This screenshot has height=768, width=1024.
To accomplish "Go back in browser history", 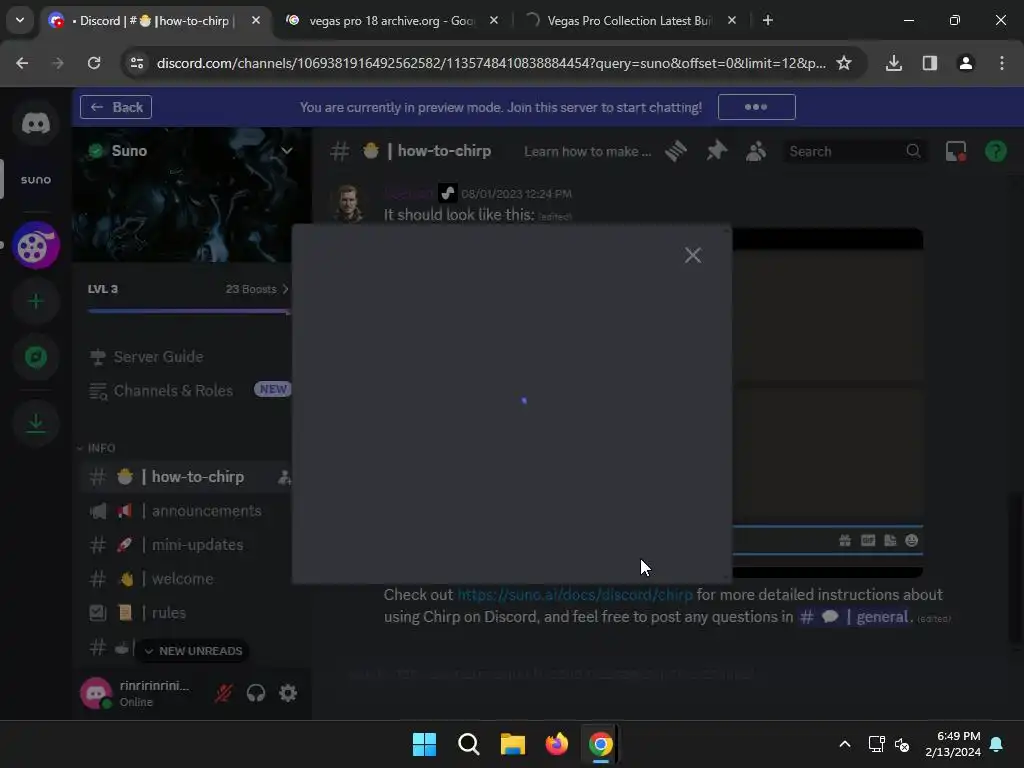I will tap(22, 63).
